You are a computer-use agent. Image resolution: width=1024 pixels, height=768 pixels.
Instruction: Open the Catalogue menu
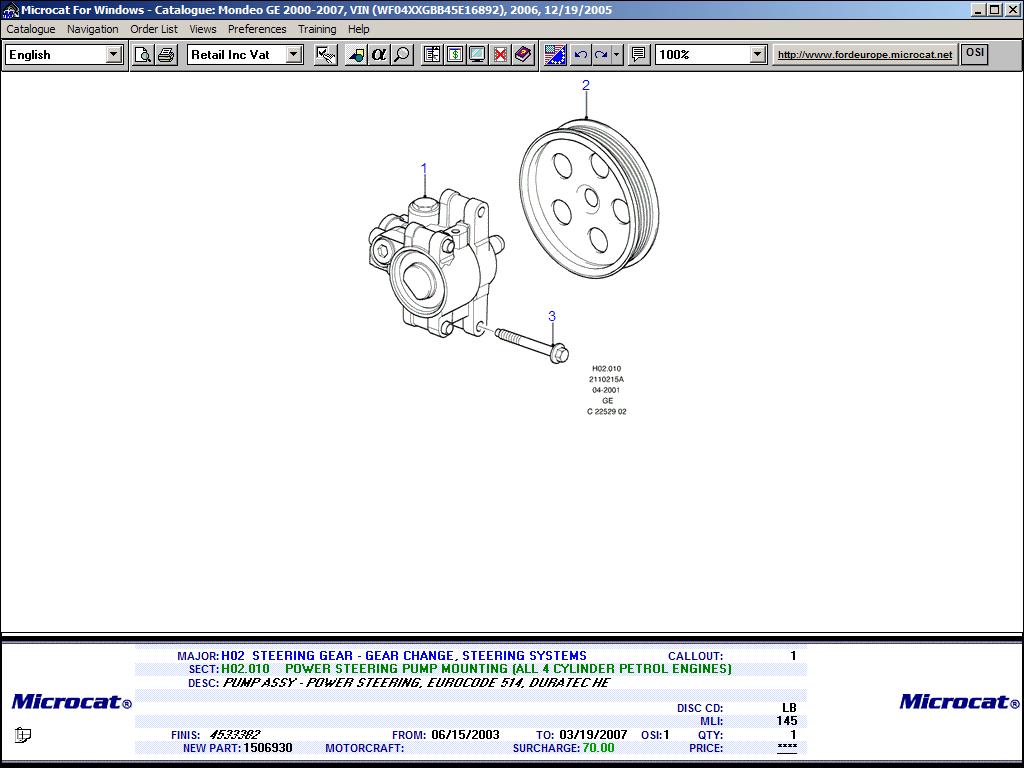click(x=31, y=29)
